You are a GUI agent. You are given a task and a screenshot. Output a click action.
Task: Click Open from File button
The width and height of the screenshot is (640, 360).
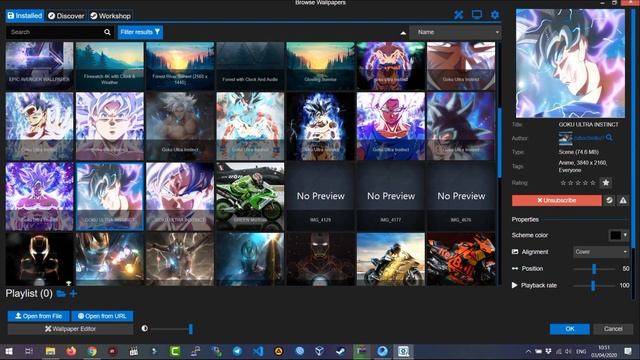(39, 316)
